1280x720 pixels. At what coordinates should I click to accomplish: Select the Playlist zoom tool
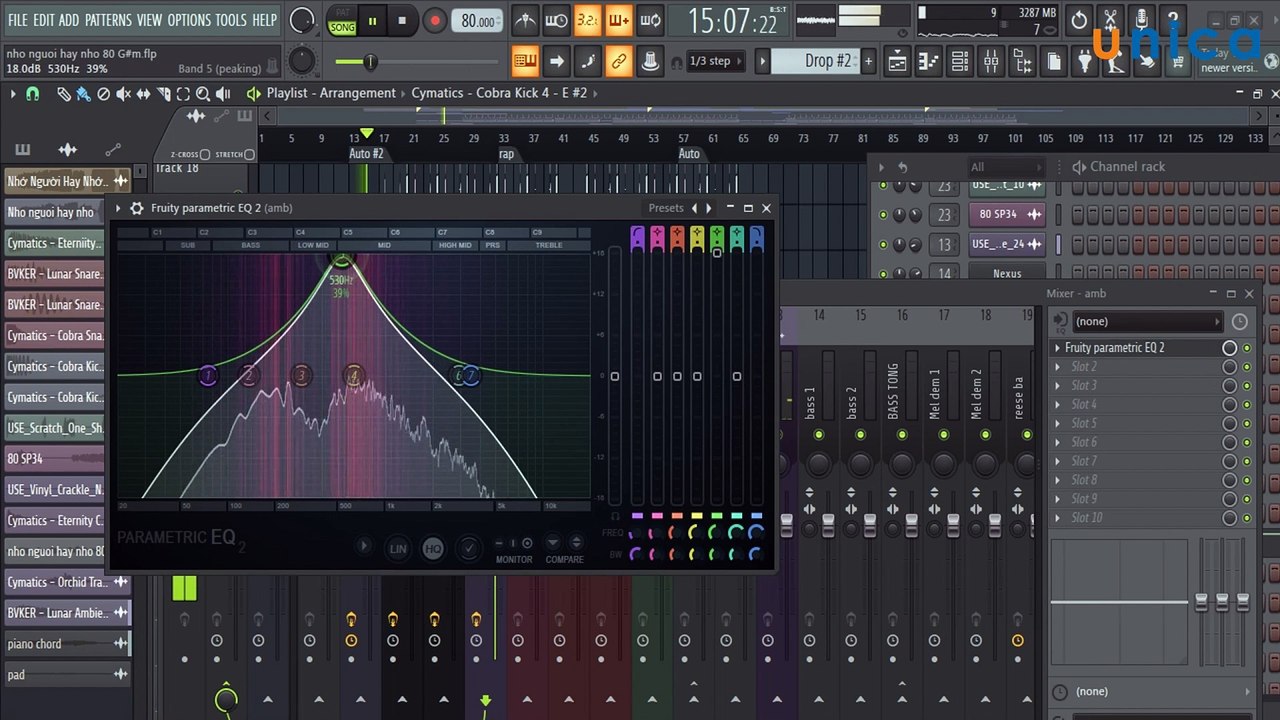pyautogui.click(x=203, y=94)
